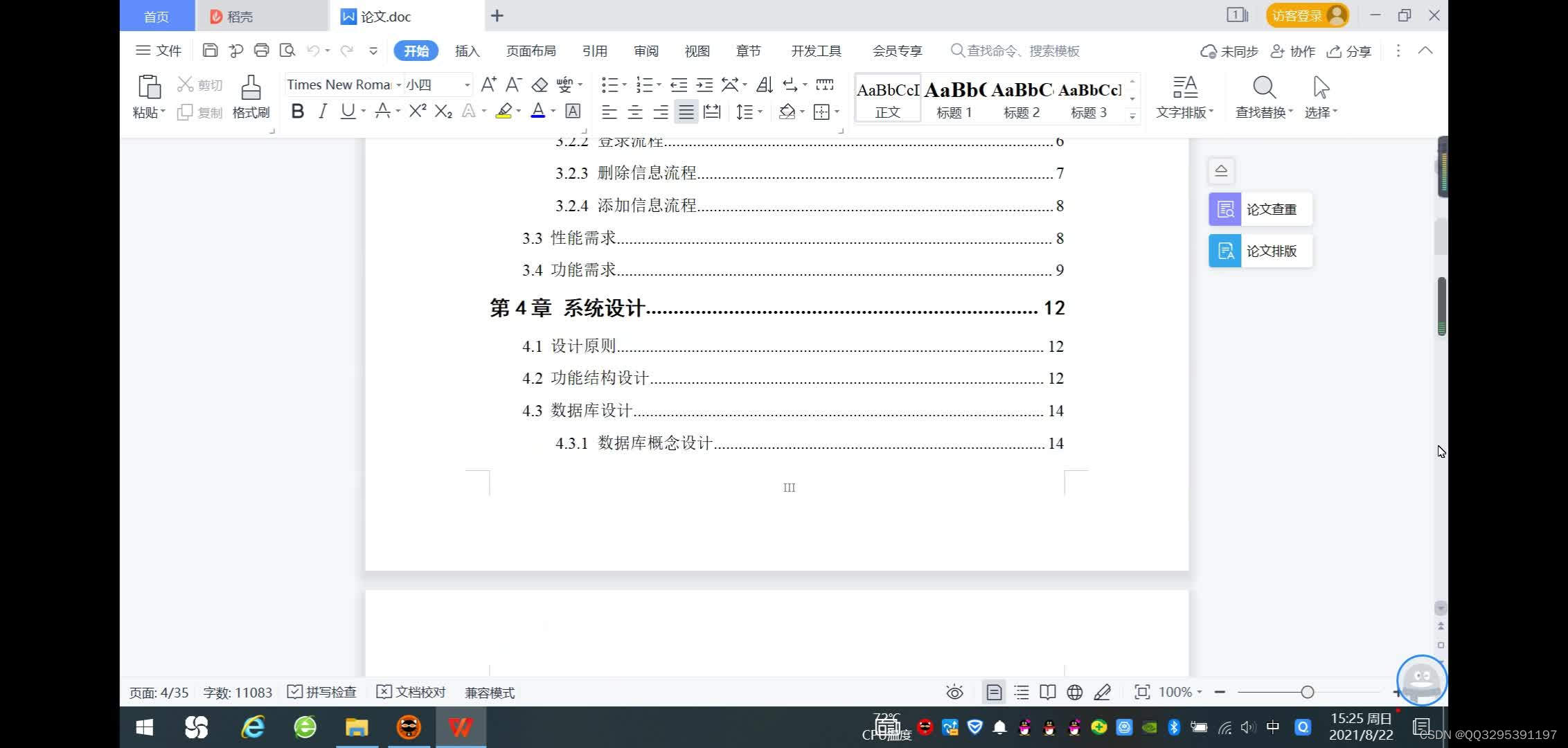Click the Save icon in quick access toolbar
The image size is (1568, 748).
click(210, 50)
